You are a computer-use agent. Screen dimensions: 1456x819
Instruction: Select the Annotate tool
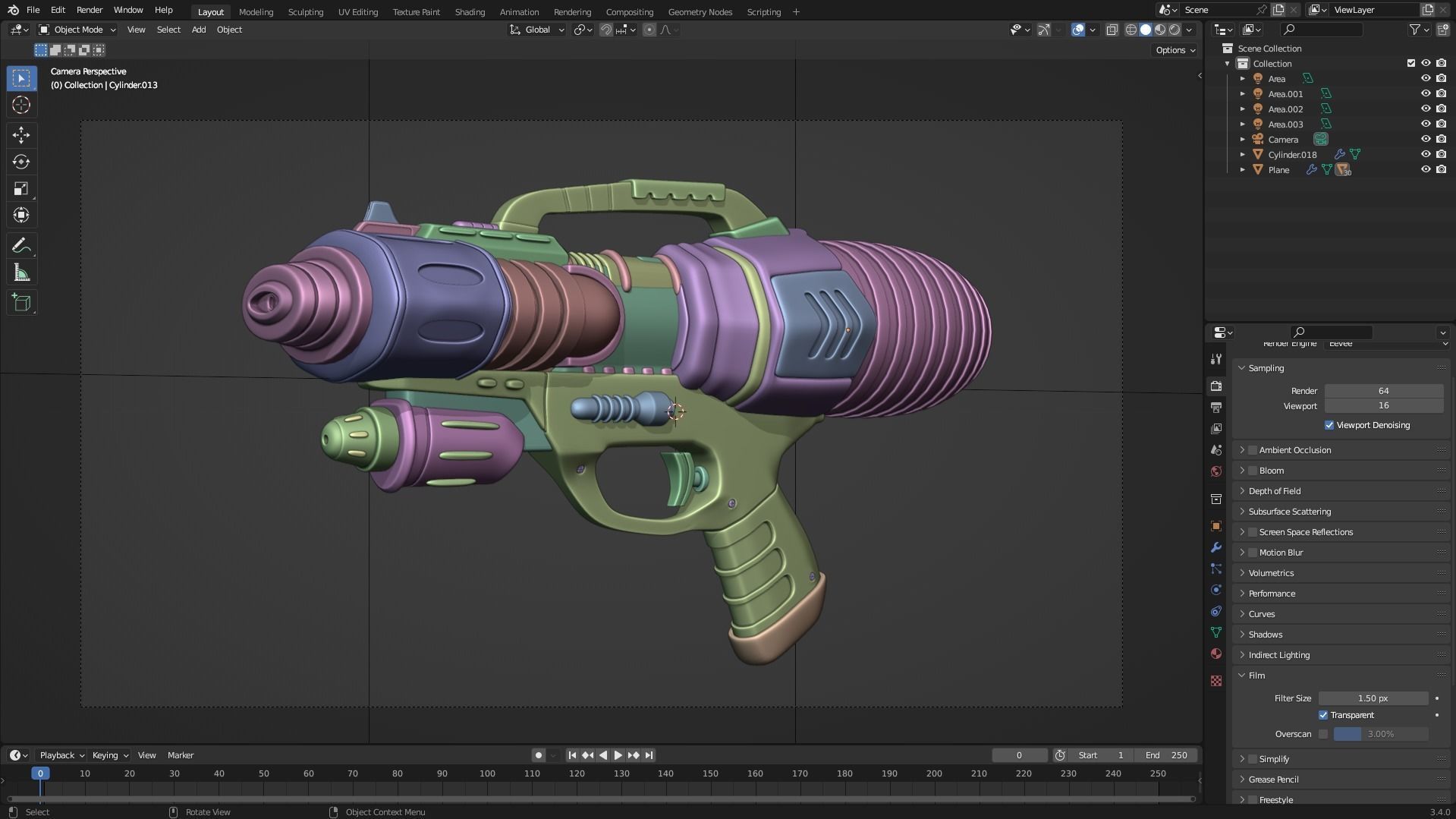(21, 245)
